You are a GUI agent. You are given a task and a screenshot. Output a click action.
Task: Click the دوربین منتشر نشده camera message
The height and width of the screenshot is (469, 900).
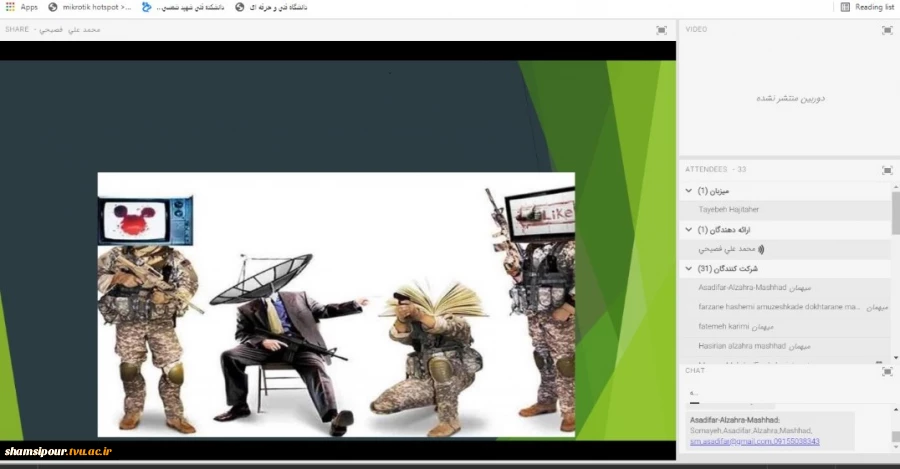coord(790,98)
